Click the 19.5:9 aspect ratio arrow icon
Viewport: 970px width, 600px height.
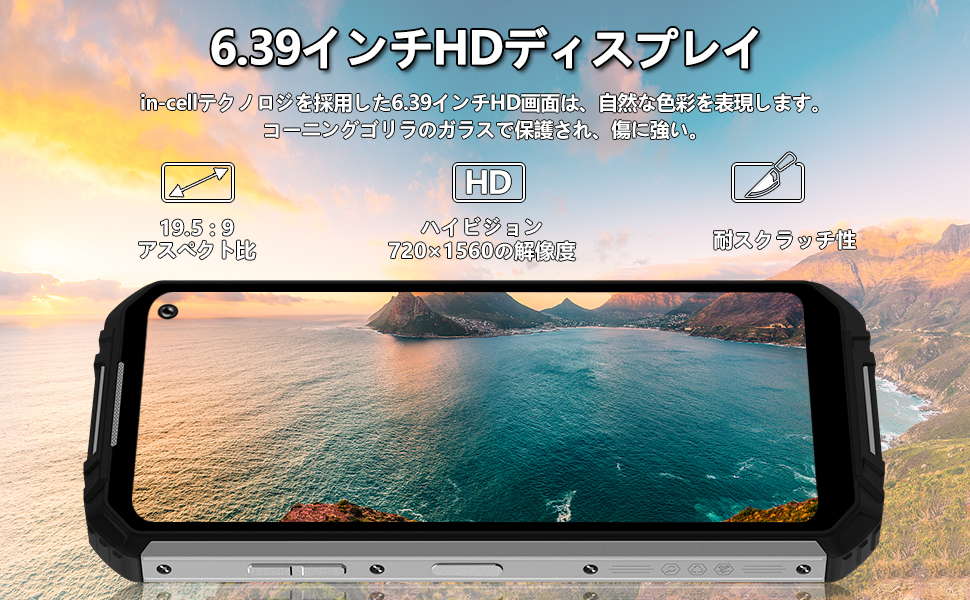198,182
